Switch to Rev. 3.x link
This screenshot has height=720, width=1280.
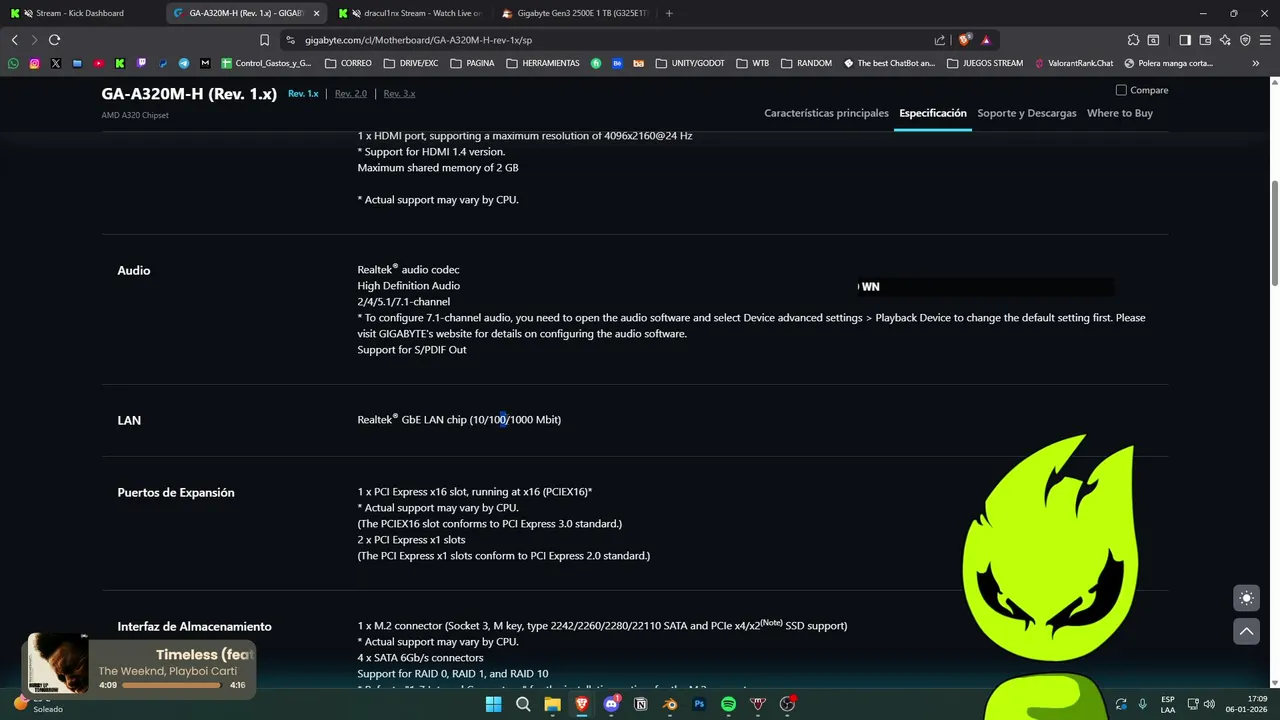[399, 93]
